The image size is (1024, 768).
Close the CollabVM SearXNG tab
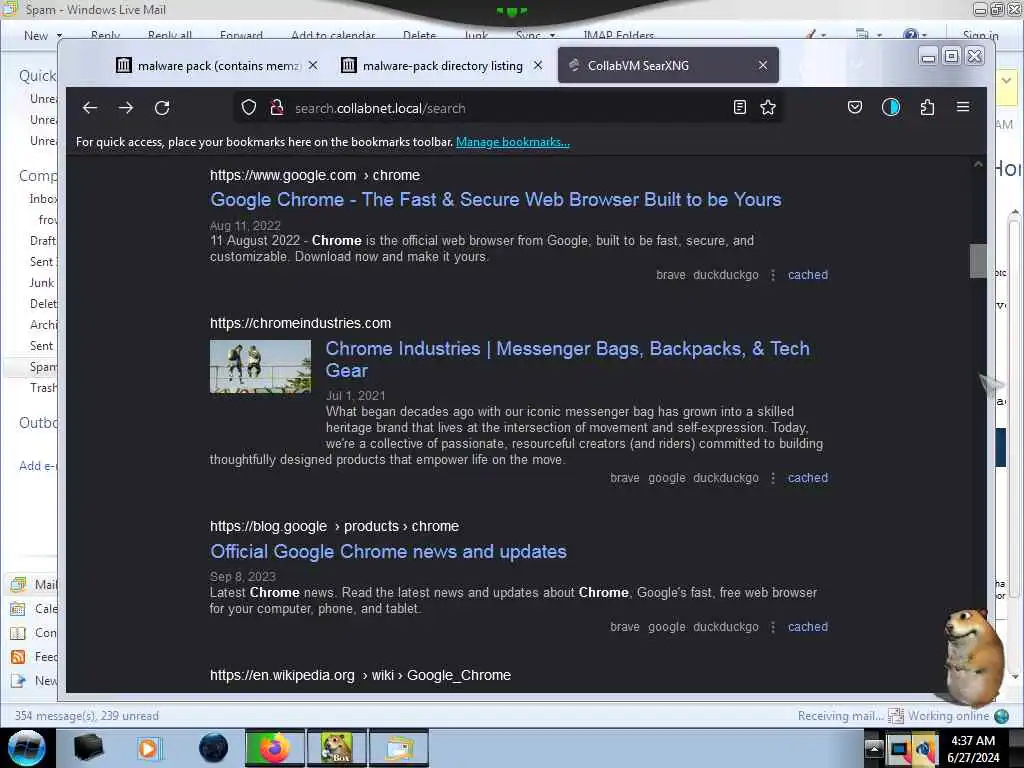pos(763,65)
